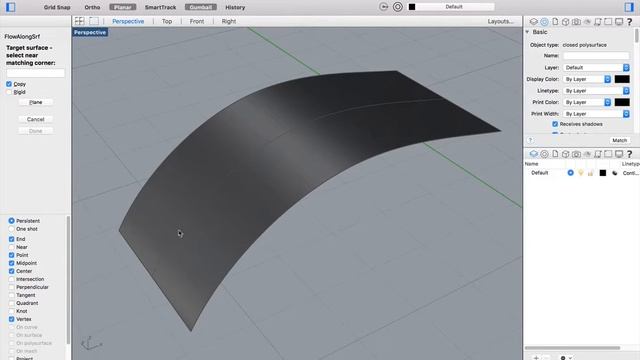The width and height of the screenshot is (640, 360).
Task: Open document page icon in Properties panel
Action: pyautogui.click(x=555, y=22)
